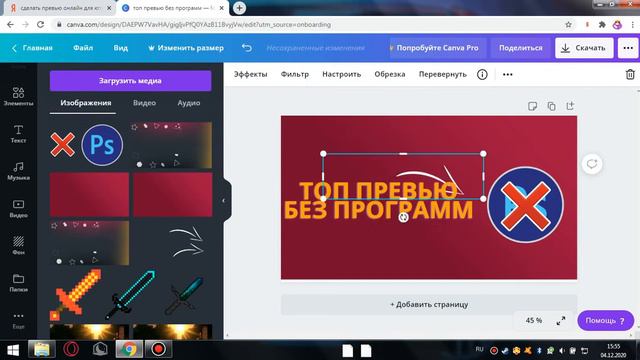
Task: Open the Elements sidebar panel
Action: 18,96
